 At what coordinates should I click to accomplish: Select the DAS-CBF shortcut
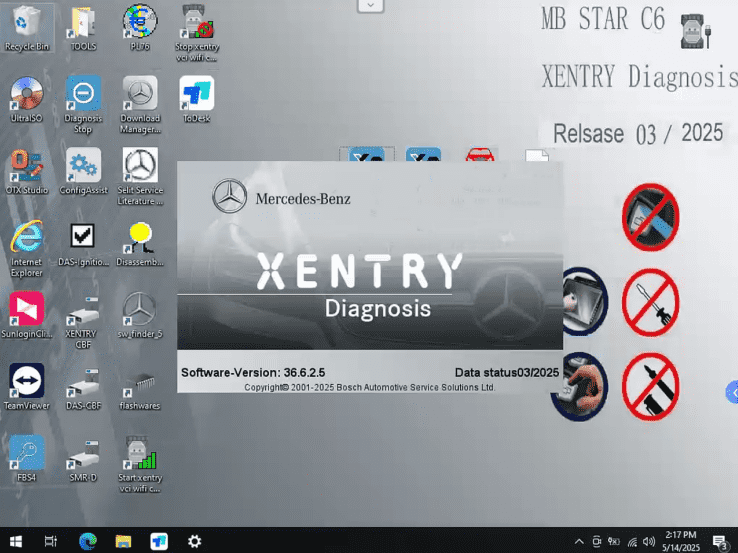pos(83,389)
